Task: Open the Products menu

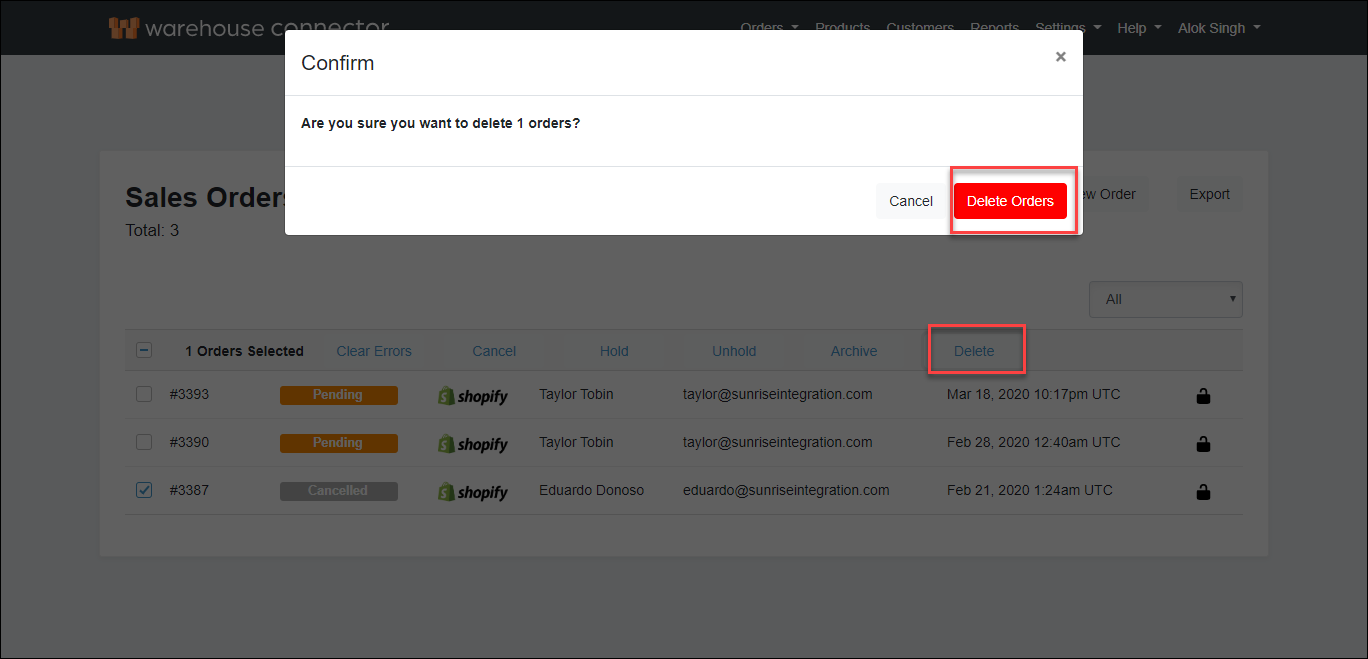Action: 842,28
